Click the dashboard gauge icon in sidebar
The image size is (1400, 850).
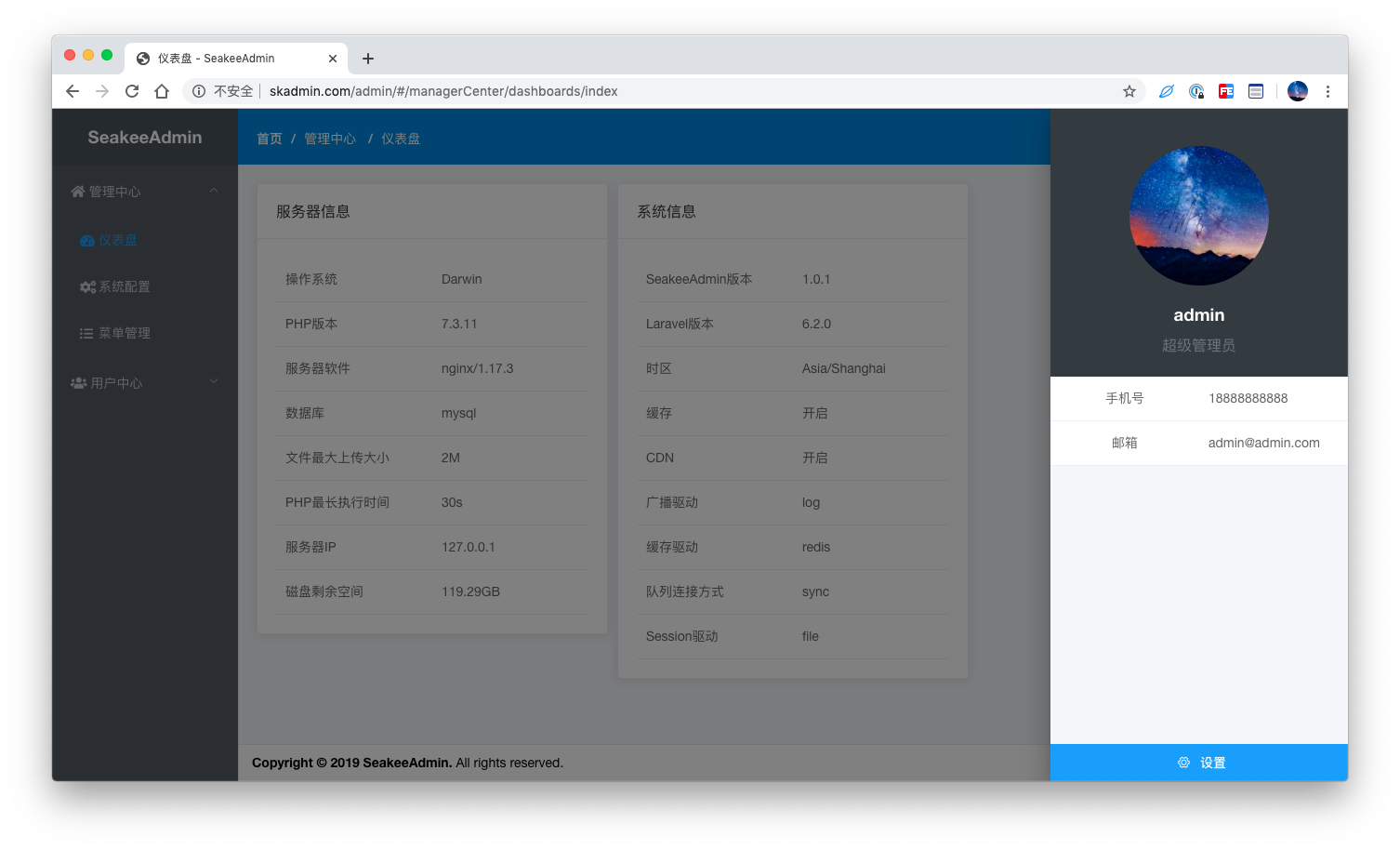(x=86, y=241)
